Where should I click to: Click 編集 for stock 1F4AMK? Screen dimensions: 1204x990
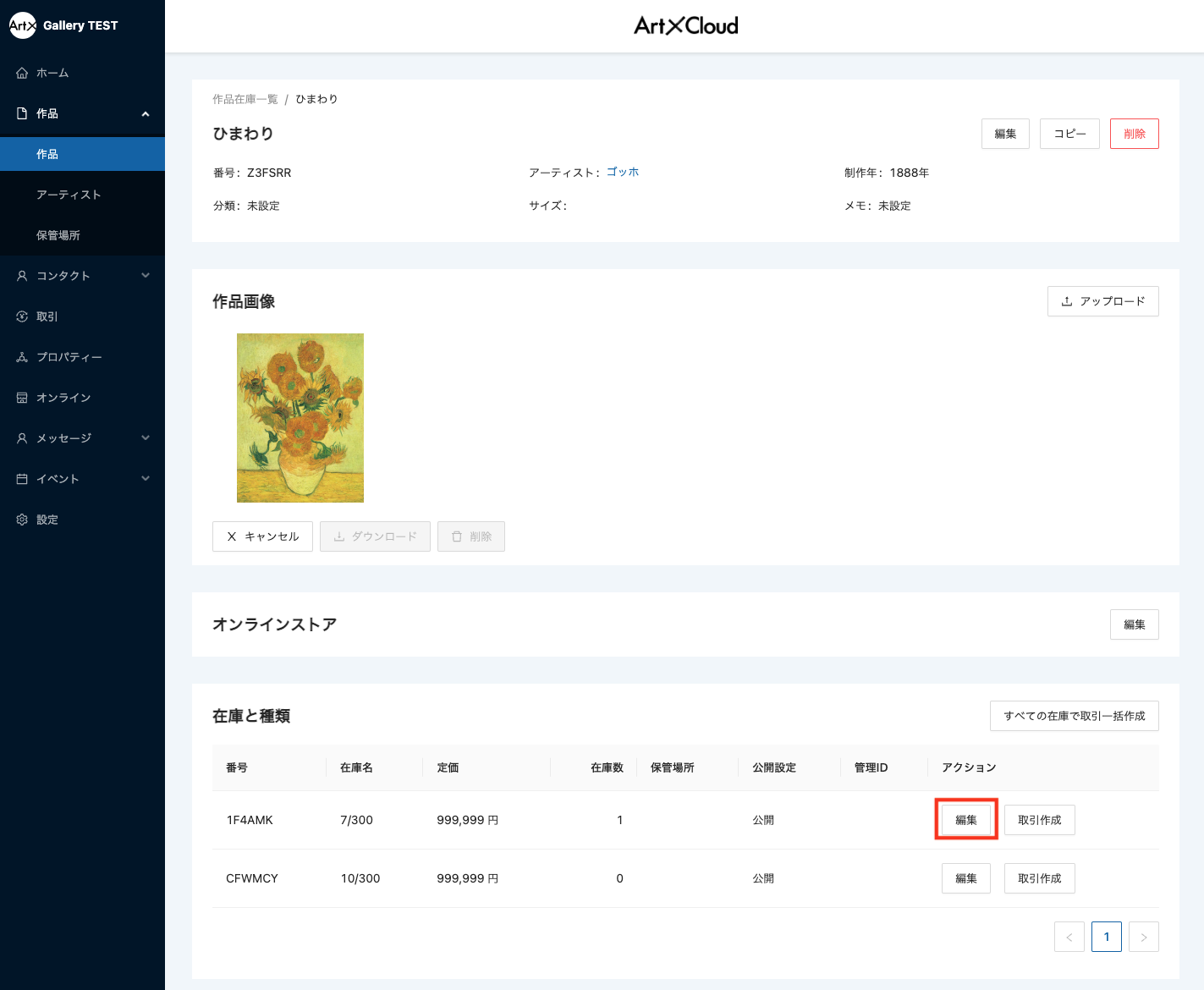click(x=966, y=820)
